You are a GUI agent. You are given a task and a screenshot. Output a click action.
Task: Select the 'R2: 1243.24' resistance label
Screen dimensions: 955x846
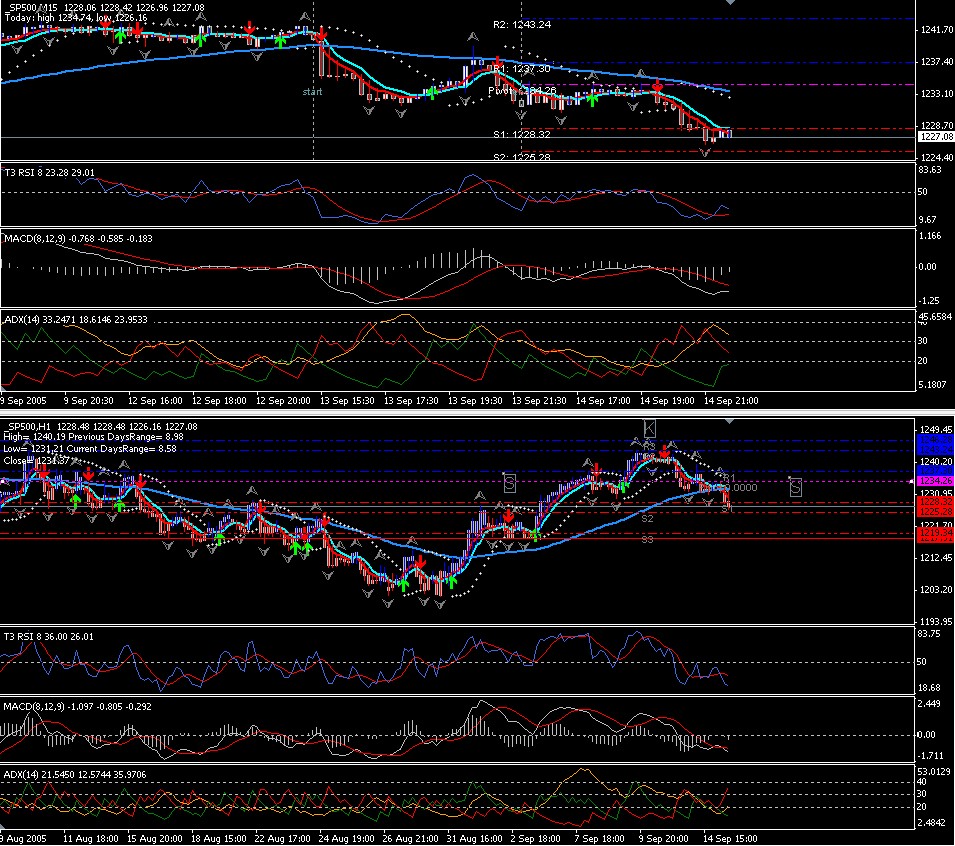(522, 25)
